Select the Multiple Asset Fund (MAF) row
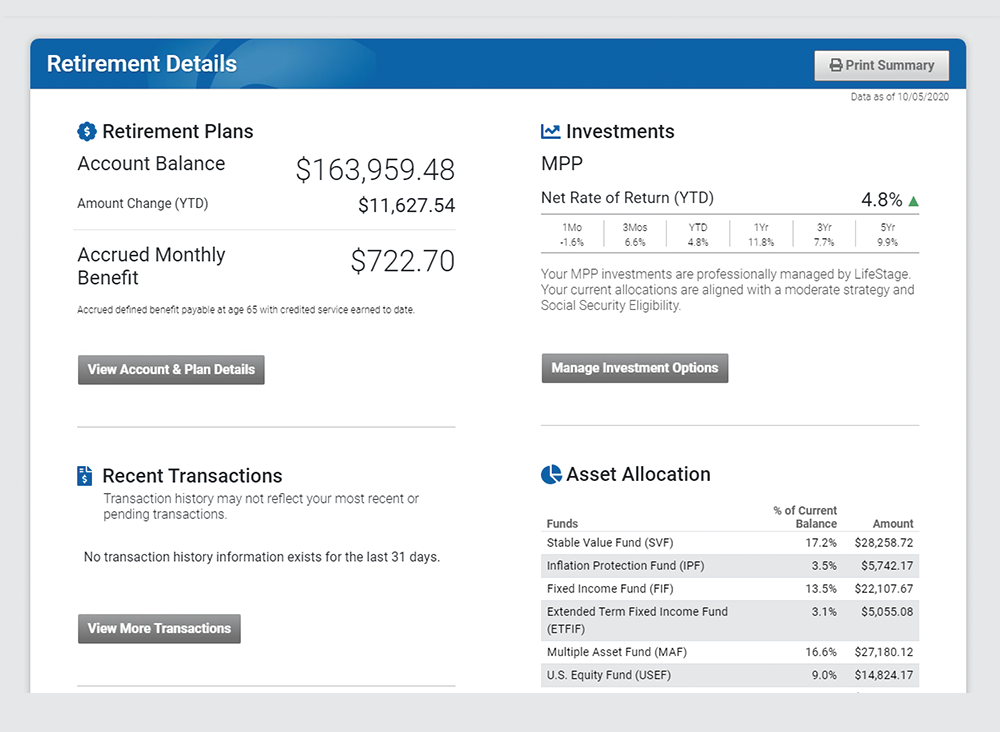Image resolution: width=1000 pixels, height=732 pixels. [x=730, y=652]
